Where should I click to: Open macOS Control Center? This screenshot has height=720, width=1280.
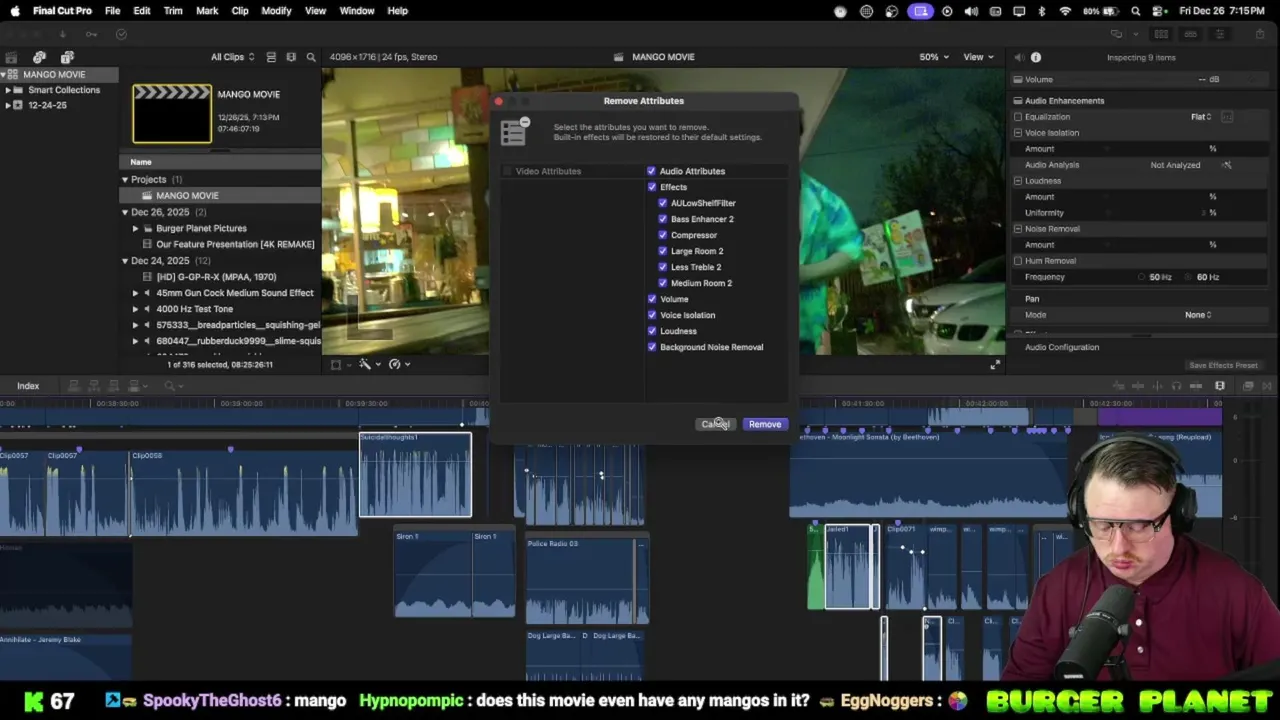point(1158,11)
